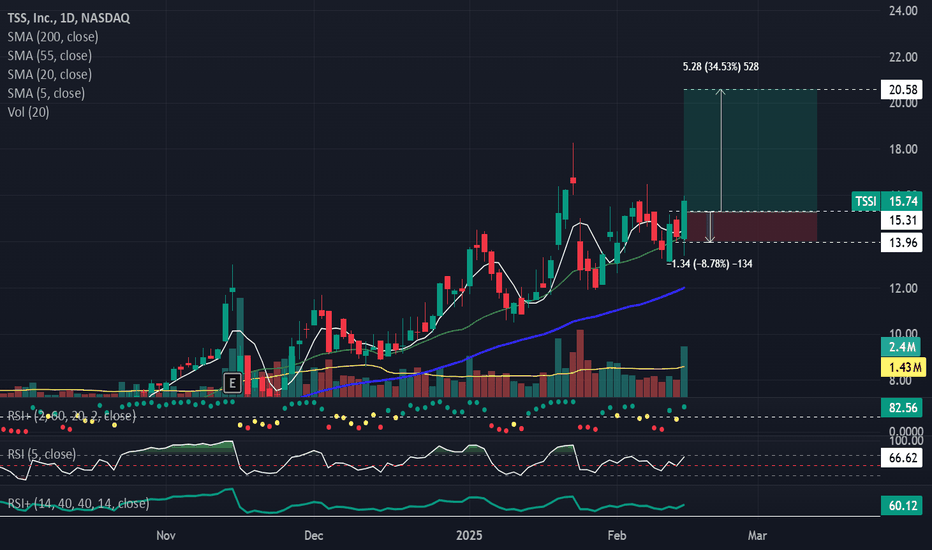Screen dimensions: 932x550
Task: Click the 'SMA (55, close)' indicator label
Action: pos(49,56)
